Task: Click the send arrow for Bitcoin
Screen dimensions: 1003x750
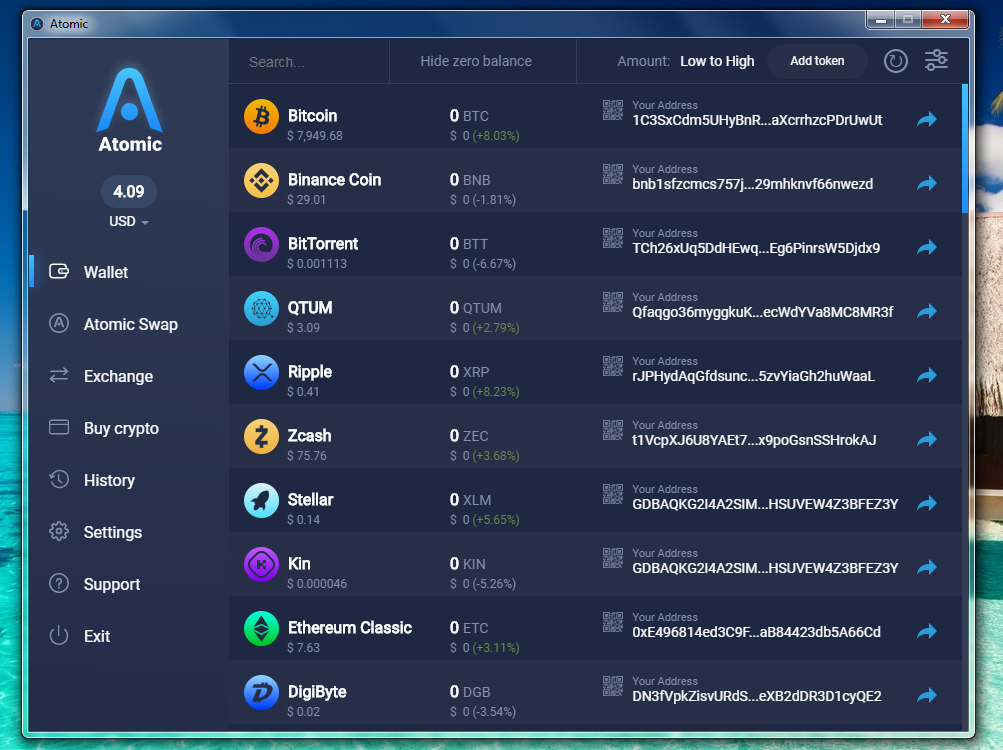Action: pos(927,119)
